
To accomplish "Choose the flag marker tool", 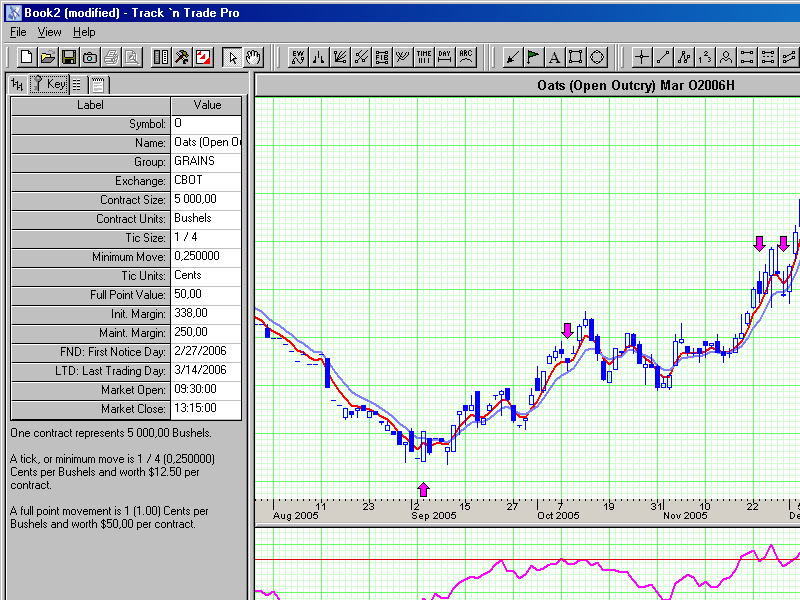I will point(533,57).
